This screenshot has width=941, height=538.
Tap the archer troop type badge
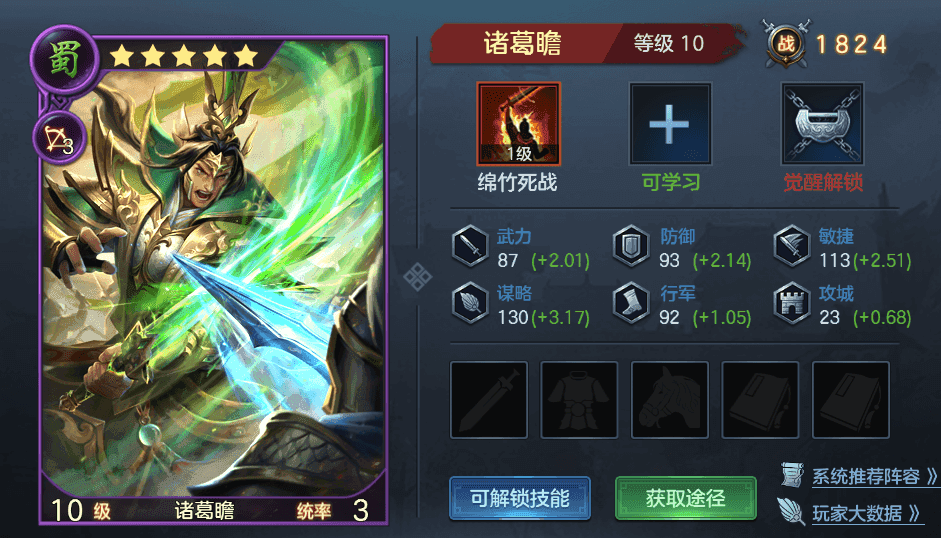pos(60,139)
